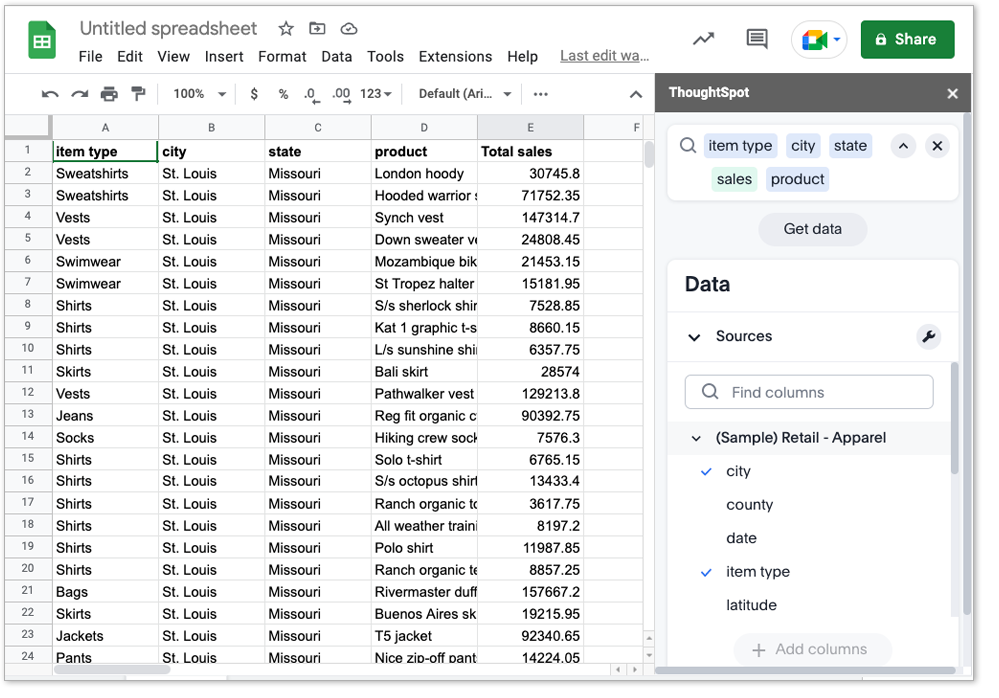Open the Print dialog

click(108, 93)
